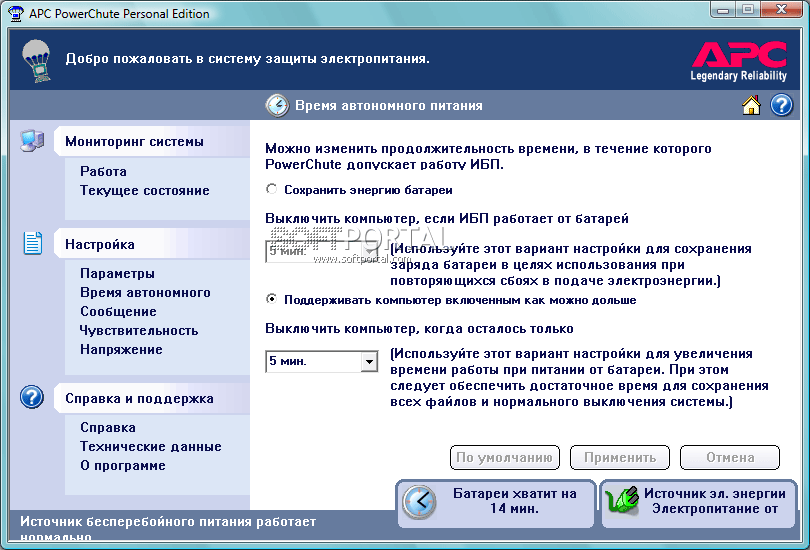Viewport: 810px width, 550px height.
Task: Open Технические данные page
Action: pos(151,447)
